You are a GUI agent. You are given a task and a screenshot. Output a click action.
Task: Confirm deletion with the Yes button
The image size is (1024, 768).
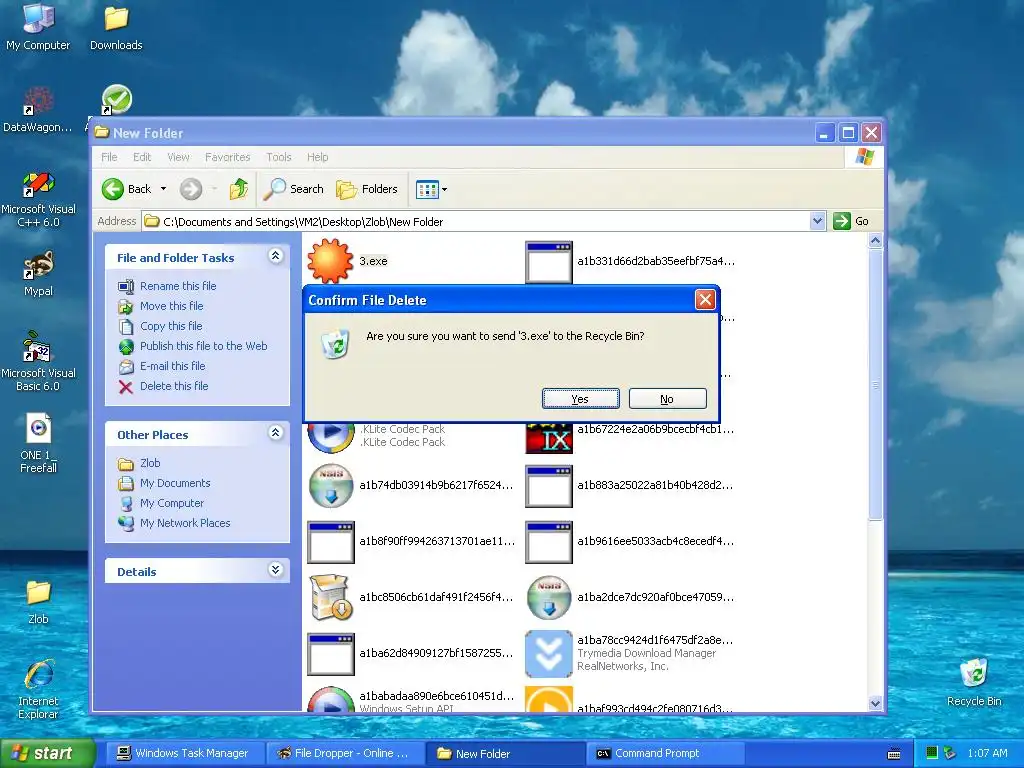pyautogui.click(x=581, y=399)
